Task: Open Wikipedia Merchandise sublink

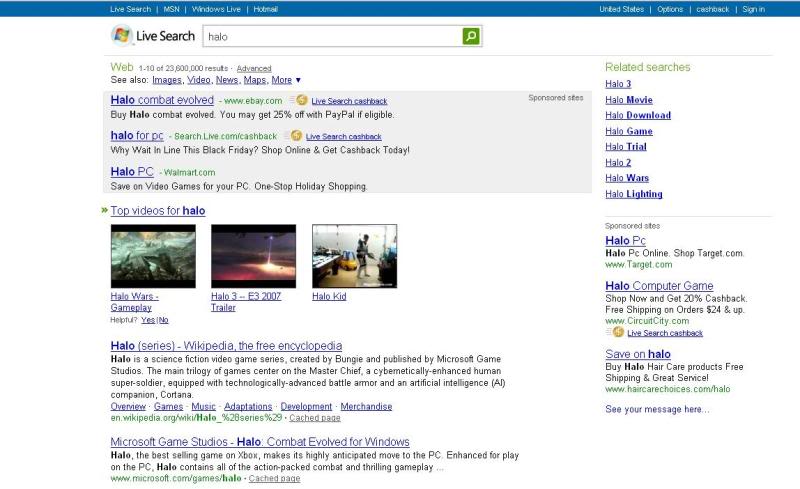Action: [x=366, y=406]
